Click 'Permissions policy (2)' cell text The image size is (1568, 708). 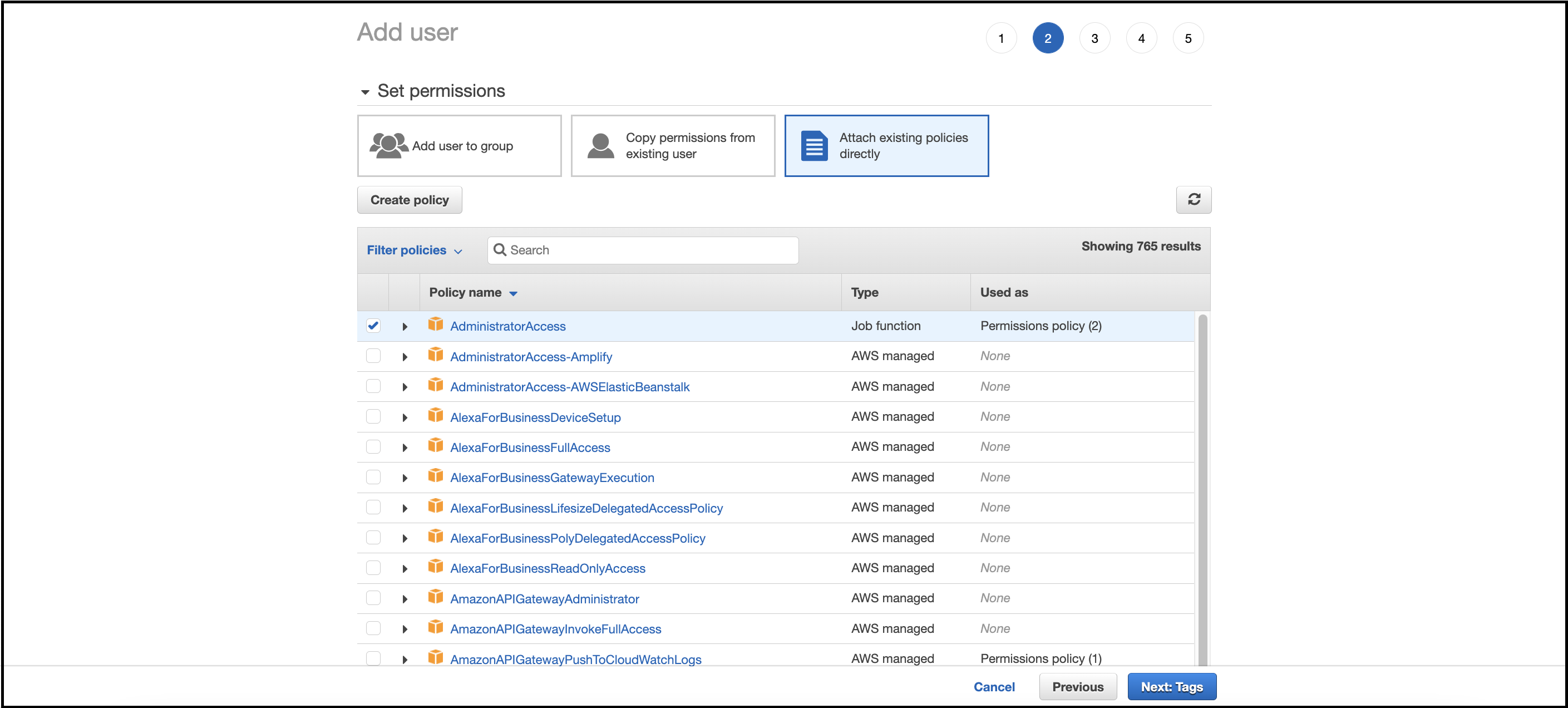click(x=1041, y=326)
